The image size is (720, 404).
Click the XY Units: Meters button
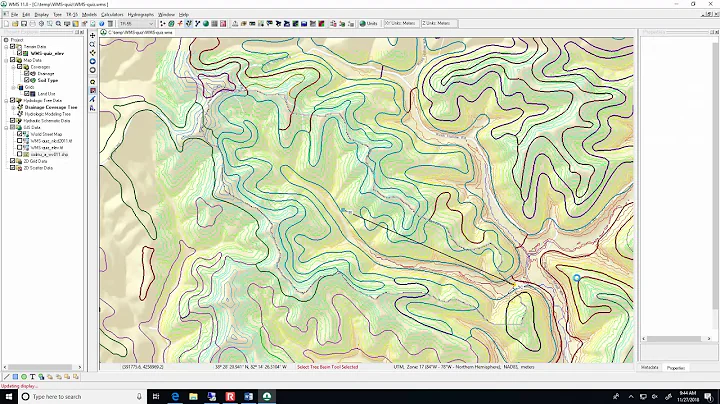pos(400,23)
